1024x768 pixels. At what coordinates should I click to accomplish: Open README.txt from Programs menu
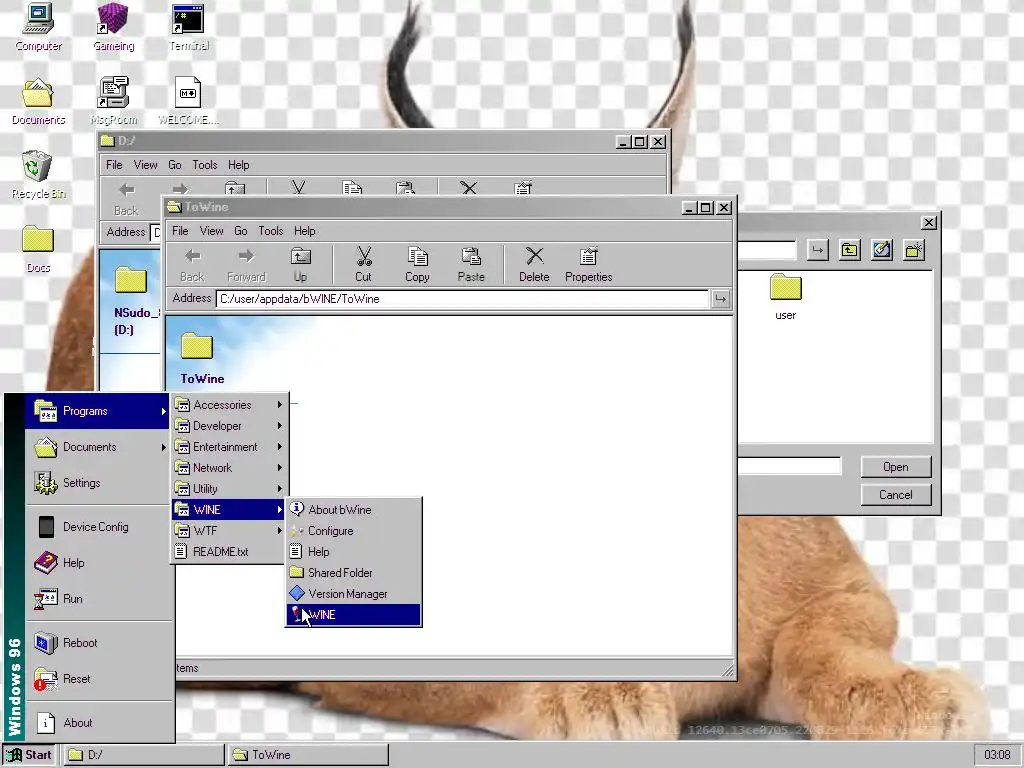tap(229, 551)
